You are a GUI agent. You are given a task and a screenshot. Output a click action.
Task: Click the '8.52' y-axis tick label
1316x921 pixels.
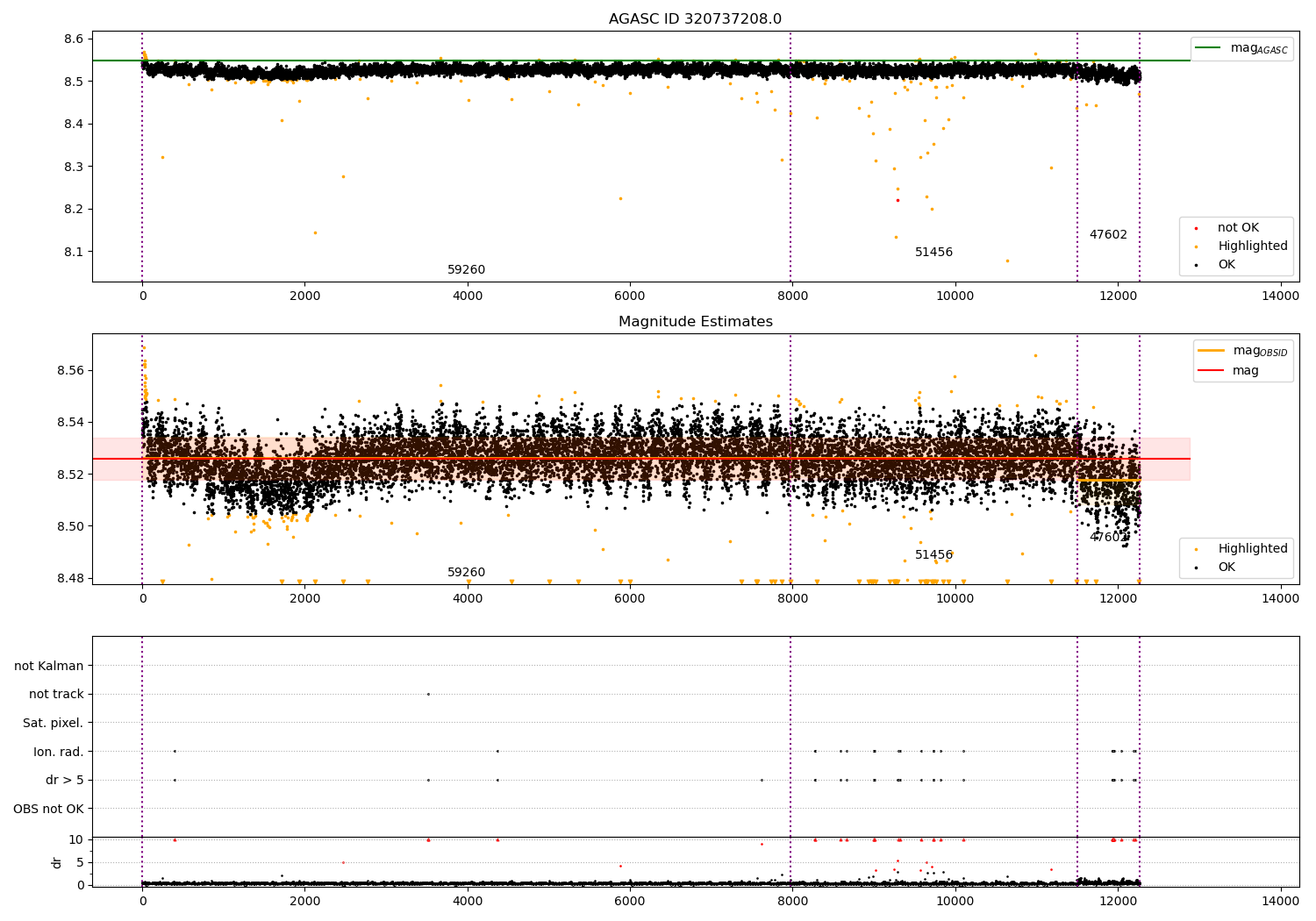click(70, 475)
